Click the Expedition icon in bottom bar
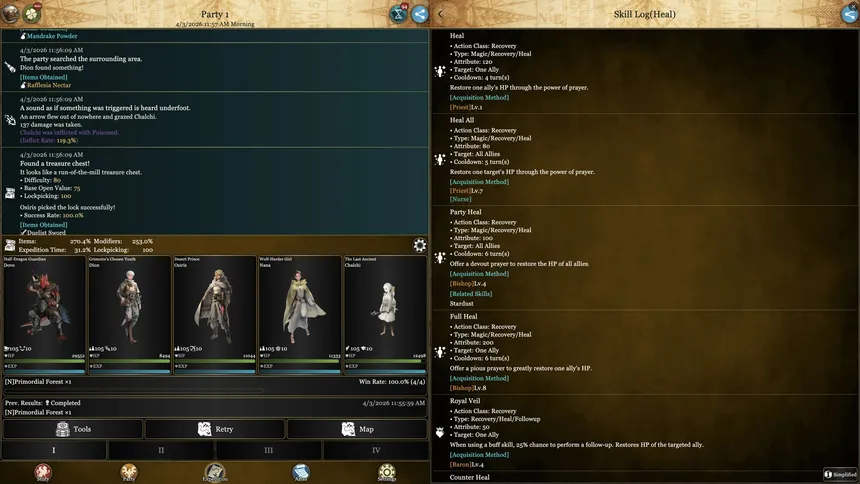The image size is (860, 484). coord(215,472)
